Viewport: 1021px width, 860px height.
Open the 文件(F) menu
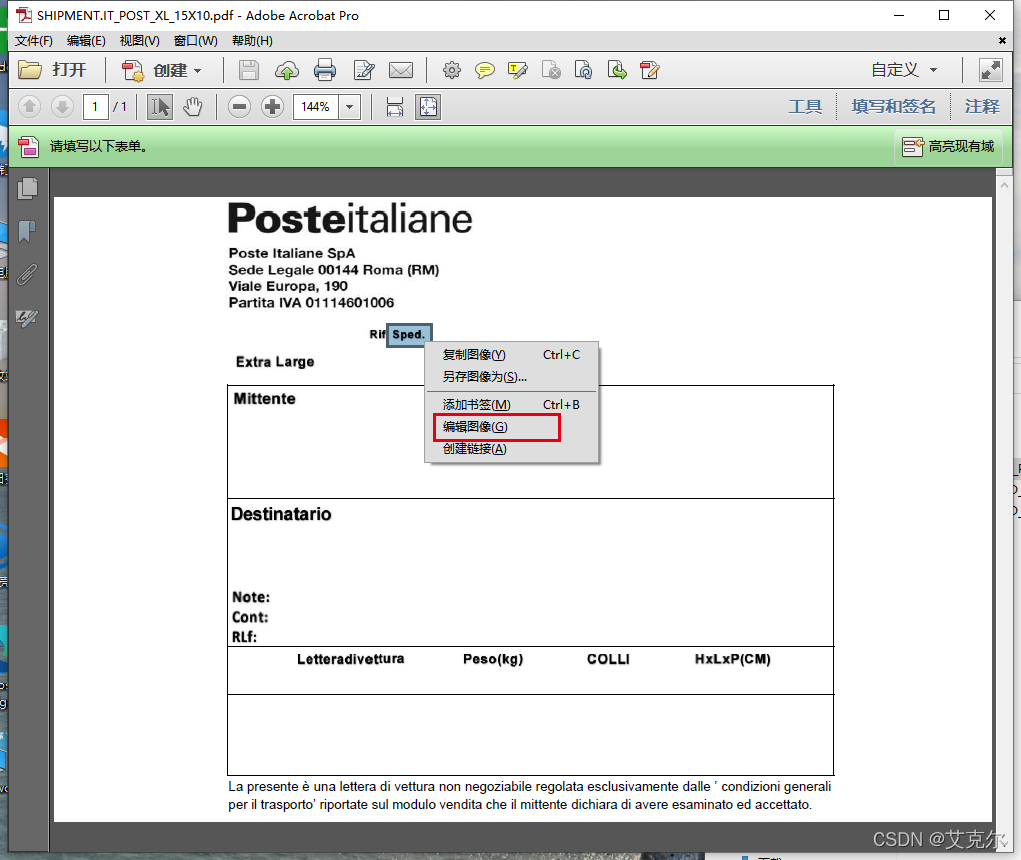pyautogui.click(x=34, y=41)
